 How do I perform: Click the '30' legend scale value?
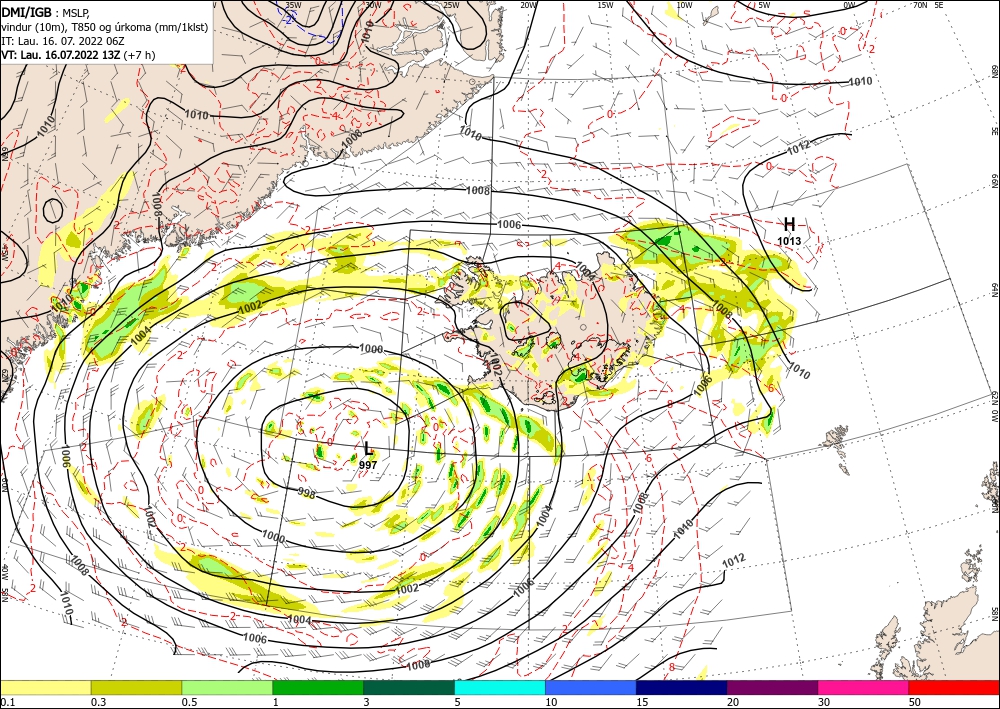coord(824,701)
